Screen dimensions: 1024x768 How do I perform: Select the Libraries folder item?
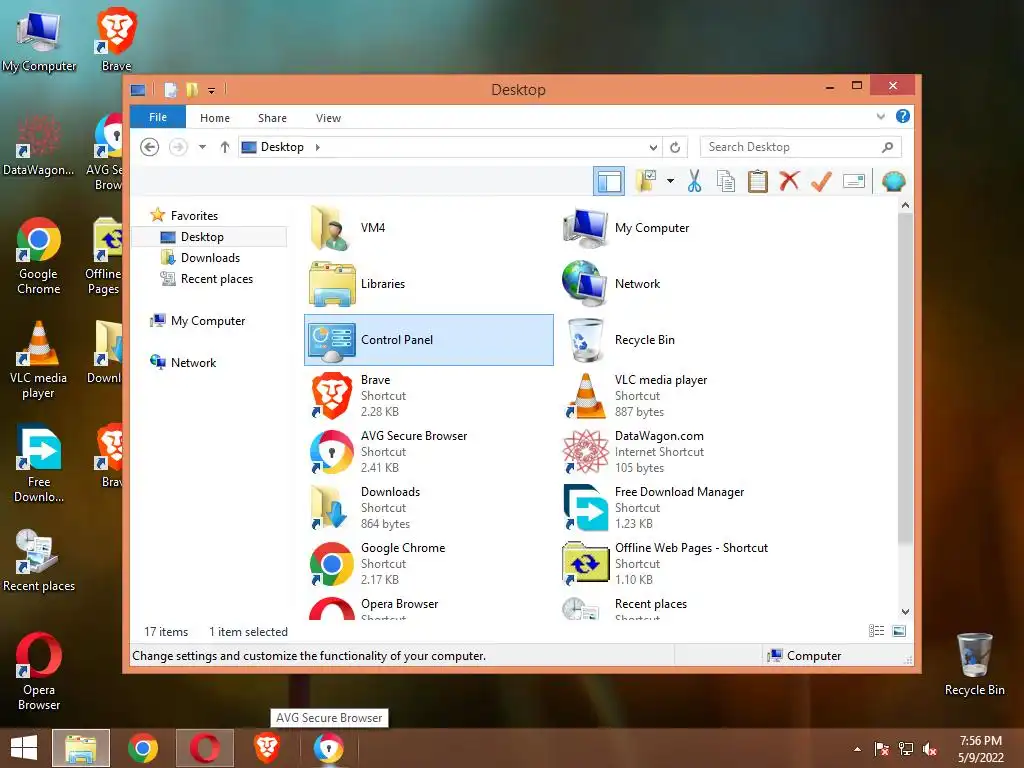point(428,284)
